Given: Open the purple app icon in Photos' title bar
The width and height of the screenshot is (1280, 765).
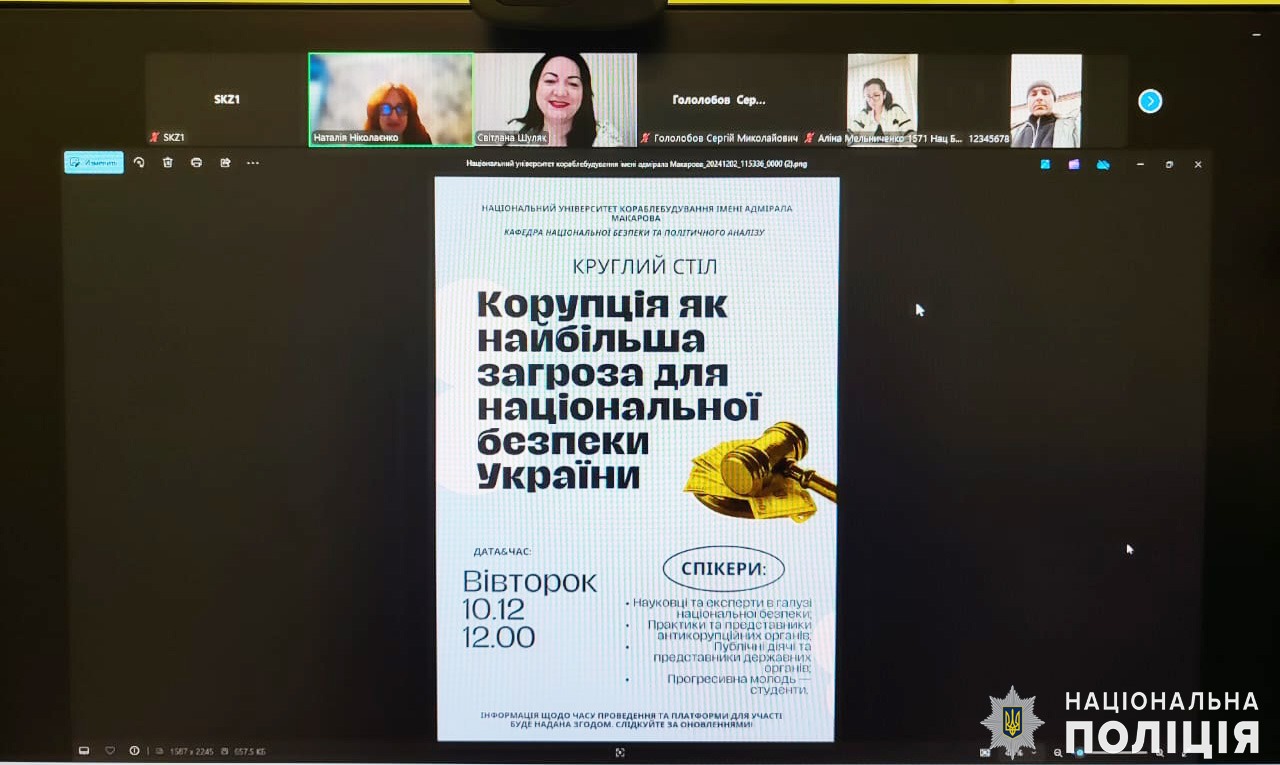Looking at the screenshot, I should coord(1074,164).
